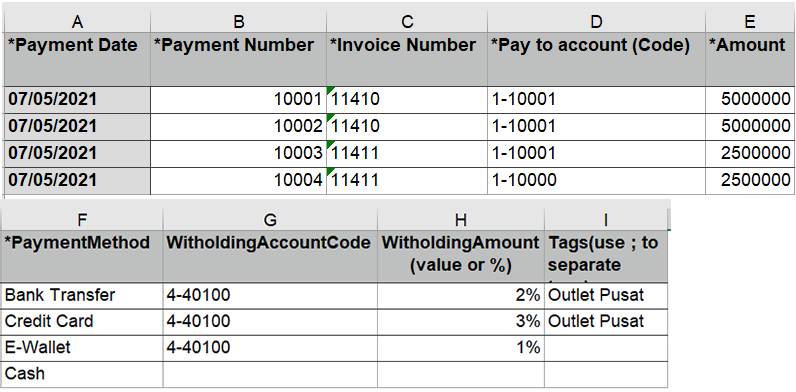Select the Credit Card cell
This screenshot has width=796, height=392.
(82, 321)
